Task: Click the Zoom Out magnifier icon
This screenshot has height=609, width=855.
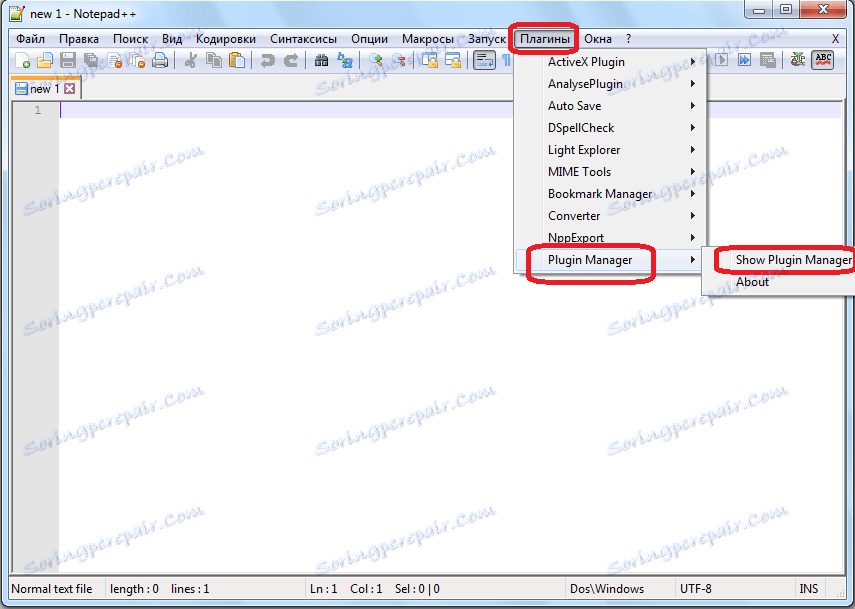Action: pyautogui.click(x=399, y=60)
